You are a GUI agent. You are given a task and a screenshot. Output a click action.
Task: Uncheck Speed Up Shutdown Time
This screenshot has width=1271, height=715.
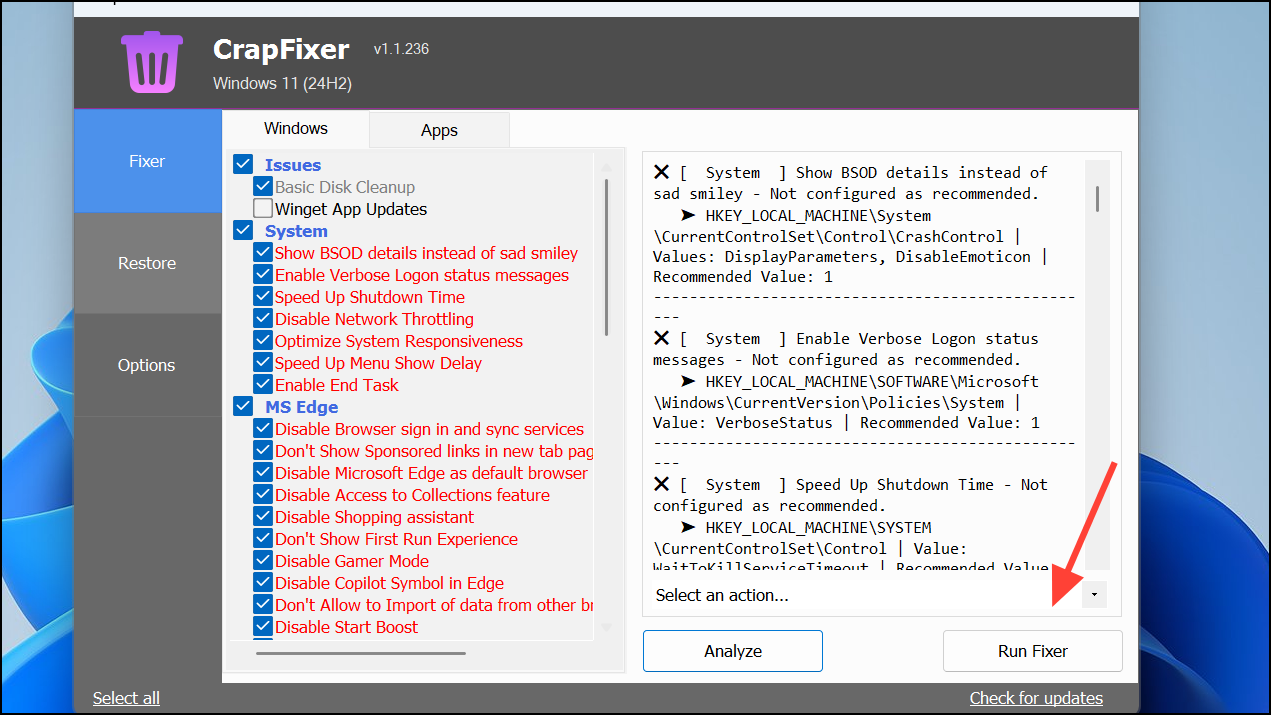[263, 297]
